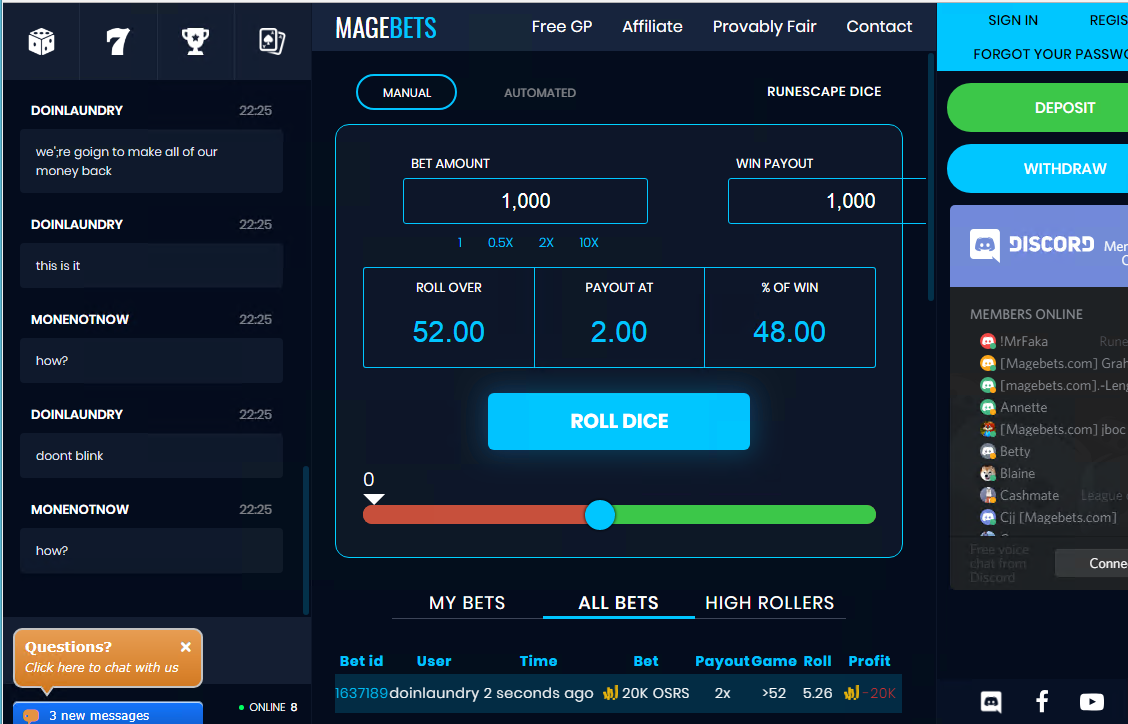
Task: Click the % of Win value 48.00
Action: [789, 332]
